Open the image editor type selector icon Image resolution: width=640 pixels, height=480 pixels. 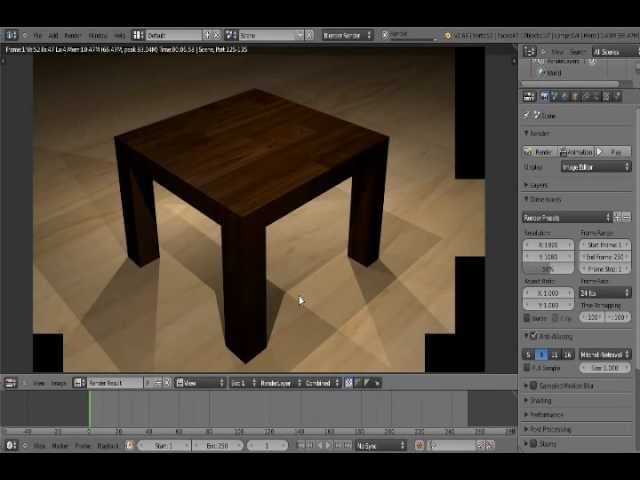point(10,383)
